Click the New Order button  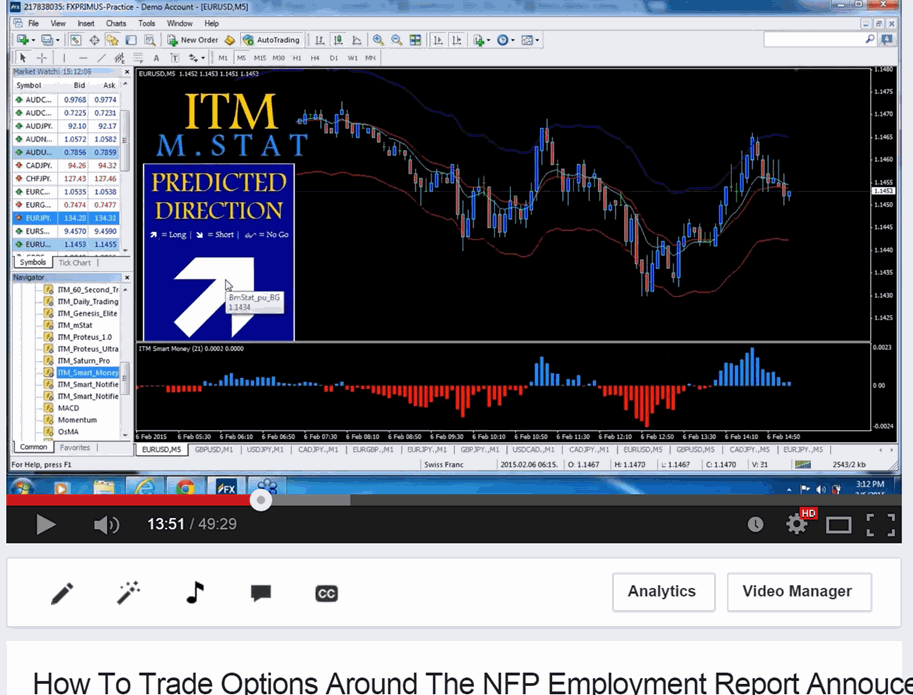click(x=193, y=40)
